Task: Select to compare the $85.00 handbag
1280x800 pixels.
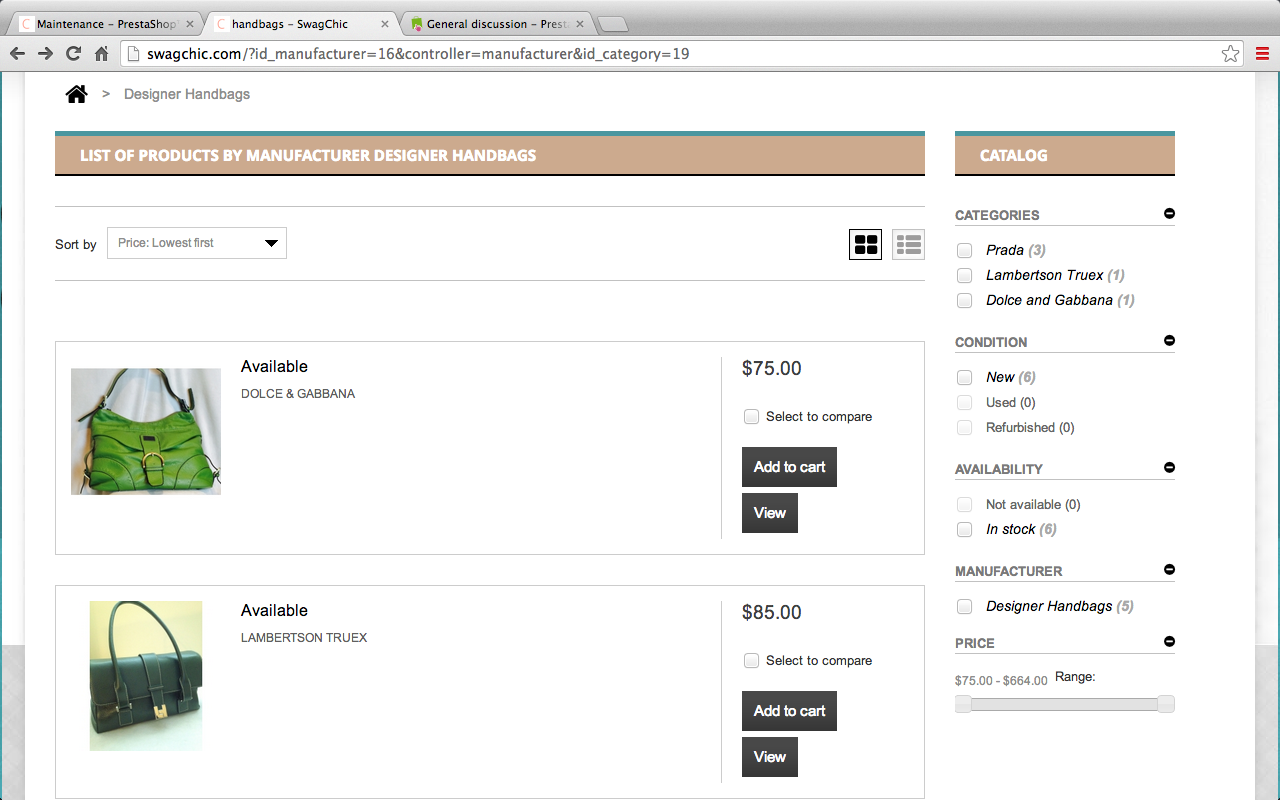Action: (751, 660)
